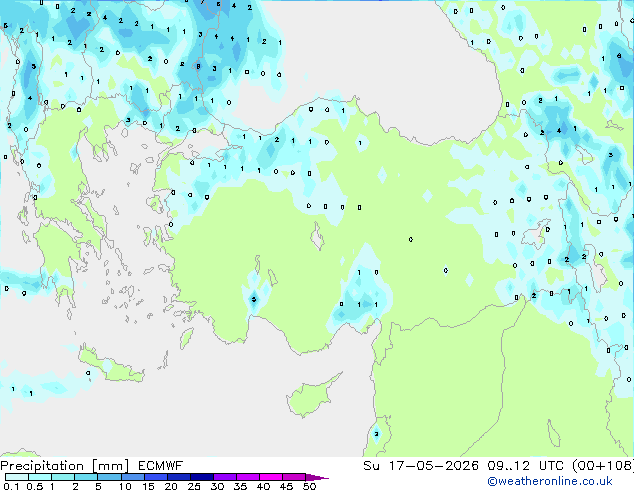Click the above-50 mm arrow legend tip
The image size is (634, 490).
click(x=317, y=477)
